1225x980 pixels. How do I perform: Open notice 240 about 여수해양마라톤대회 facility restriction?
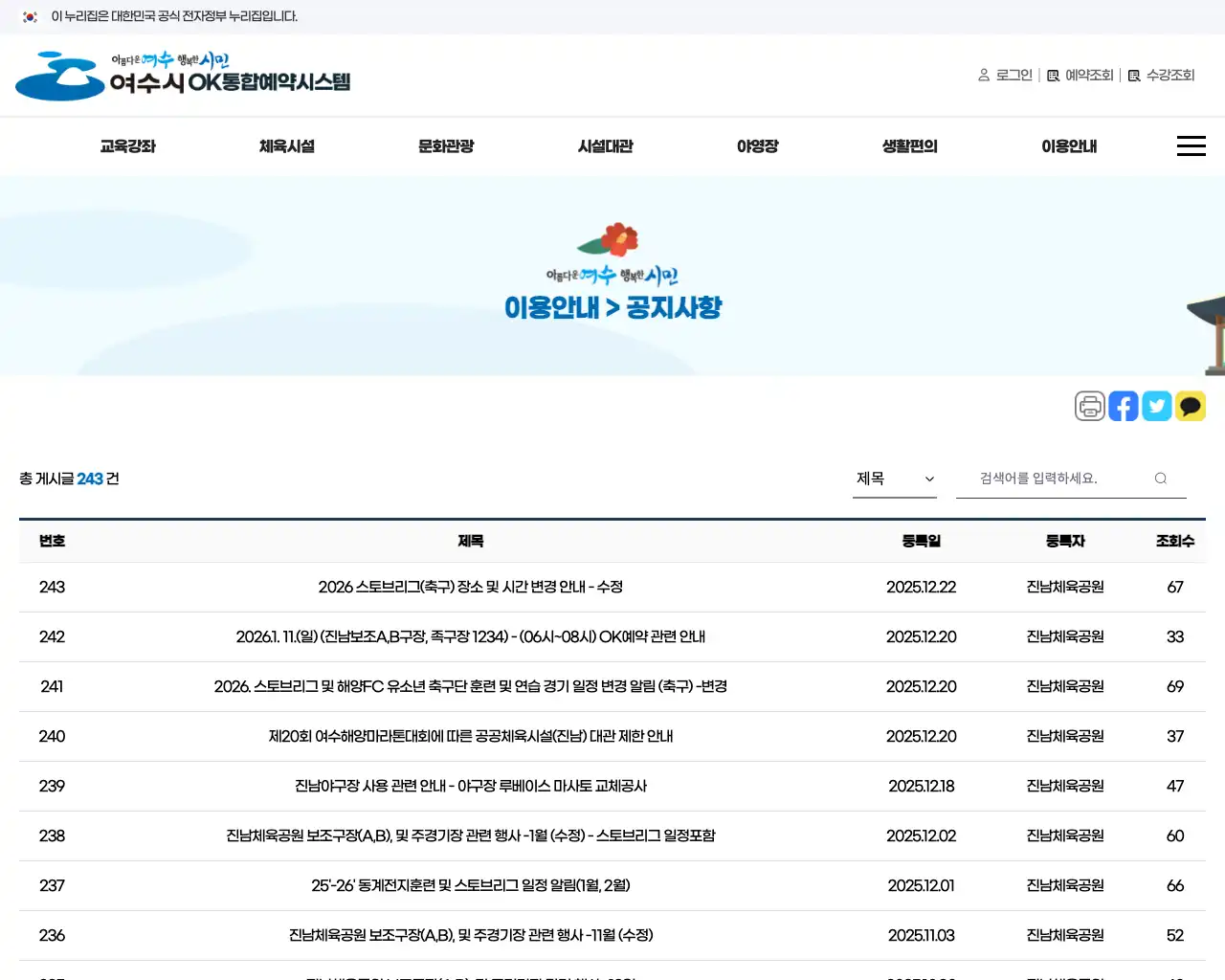point(471,736)
